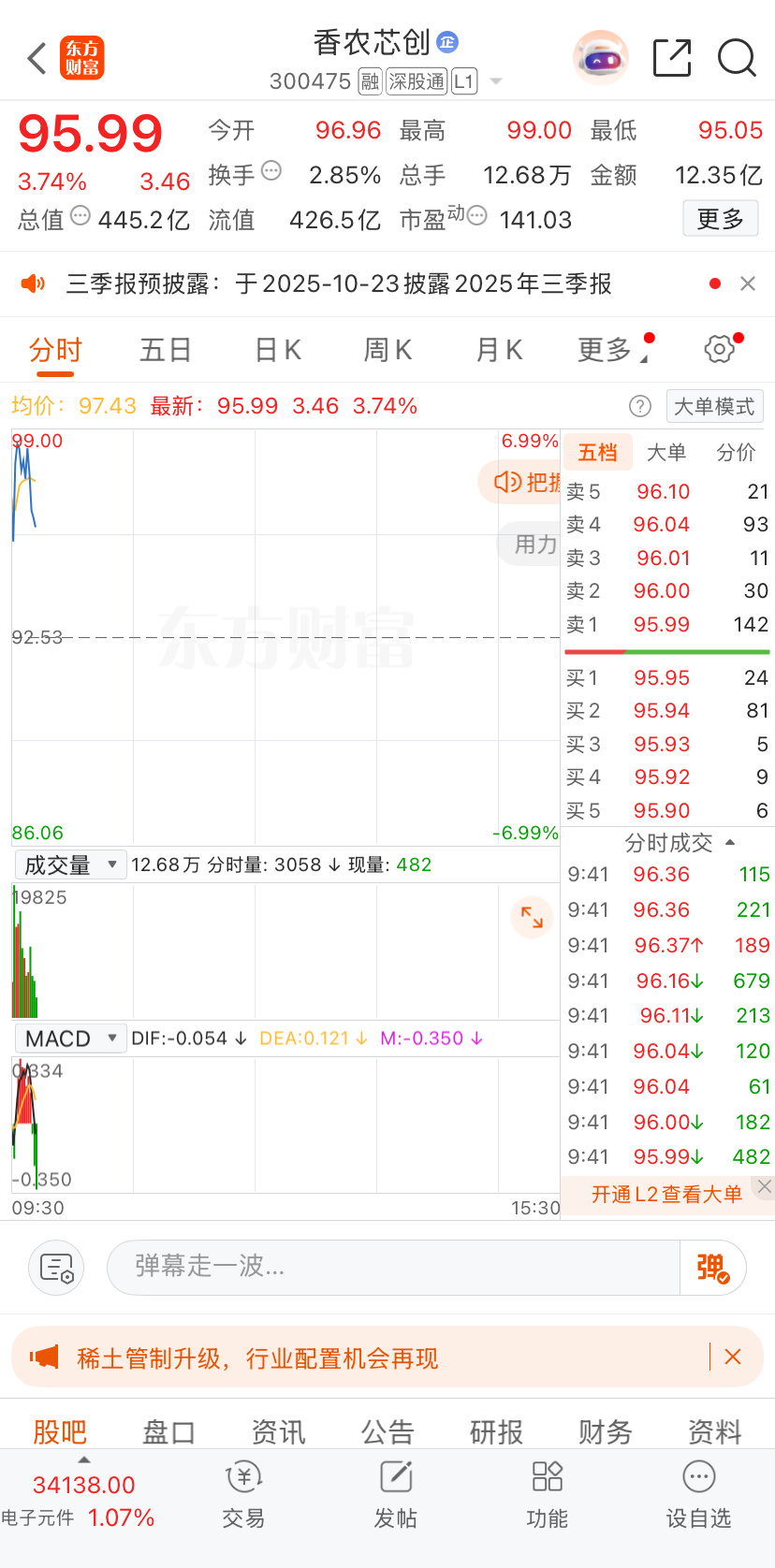The image size is (775, 1568).
Task: Select 卖5 price 96.10 row
Action: pyautogui.click(x=667, y=491)
